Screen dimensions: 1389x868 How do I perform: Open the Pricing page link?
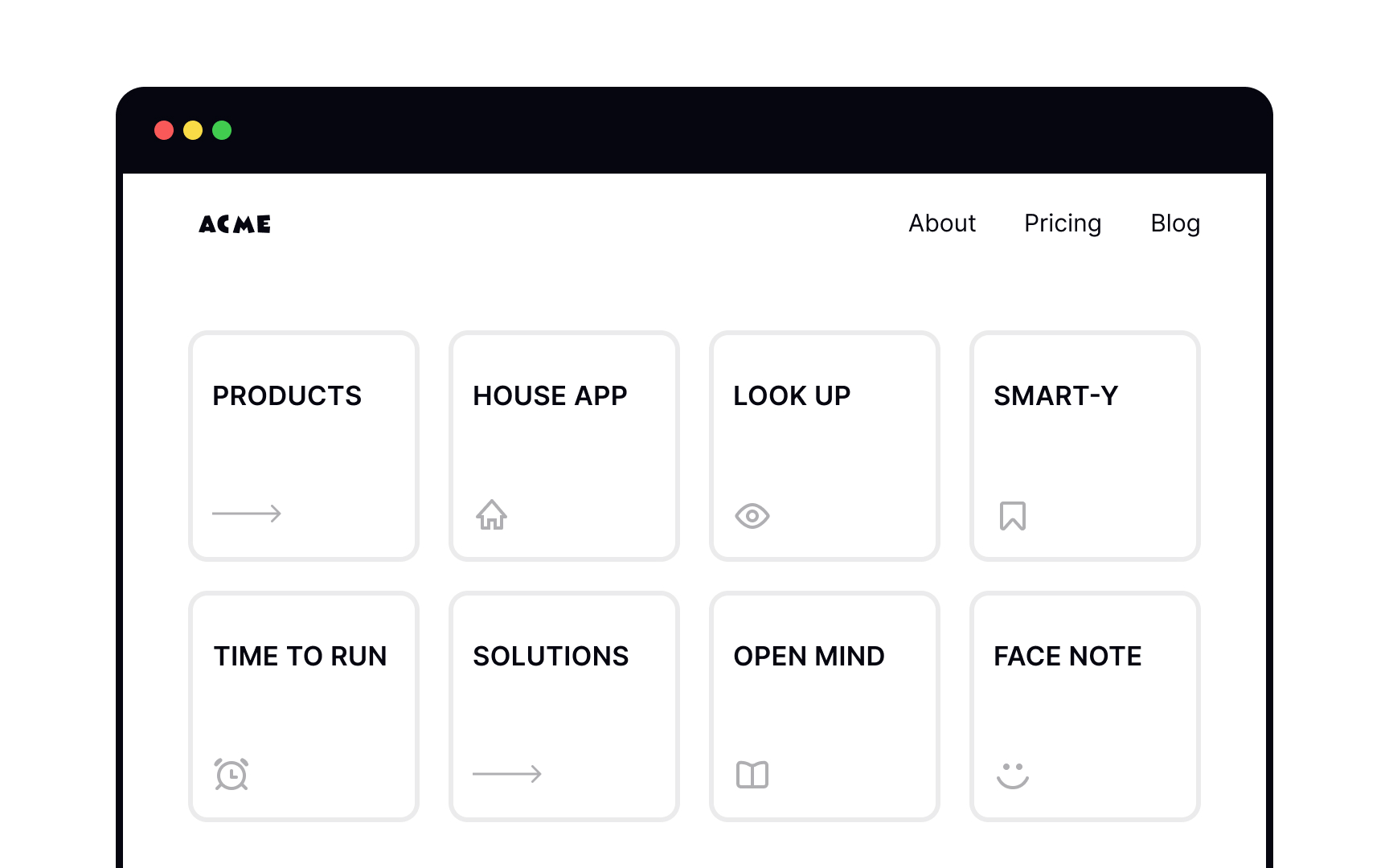[x=1063, y=223]
